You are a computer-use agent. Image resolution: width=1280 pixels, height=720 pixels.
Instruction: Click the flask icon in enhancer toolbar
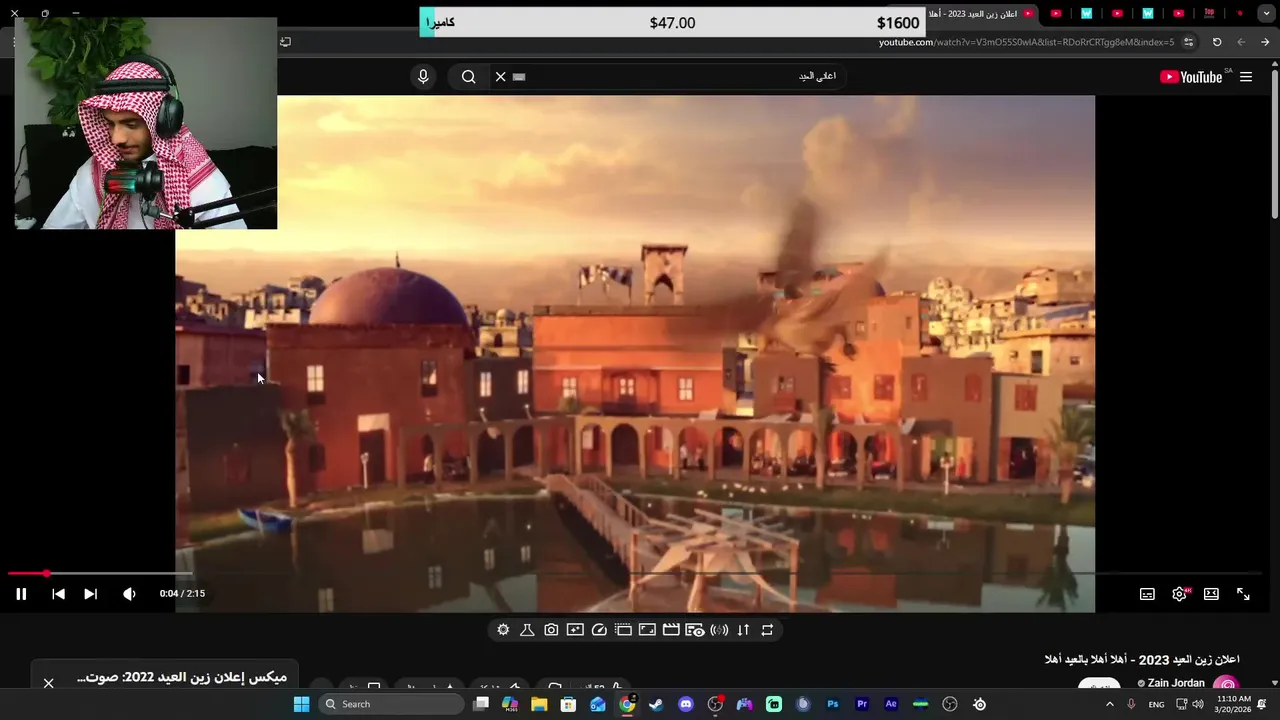tap(527, 630)
